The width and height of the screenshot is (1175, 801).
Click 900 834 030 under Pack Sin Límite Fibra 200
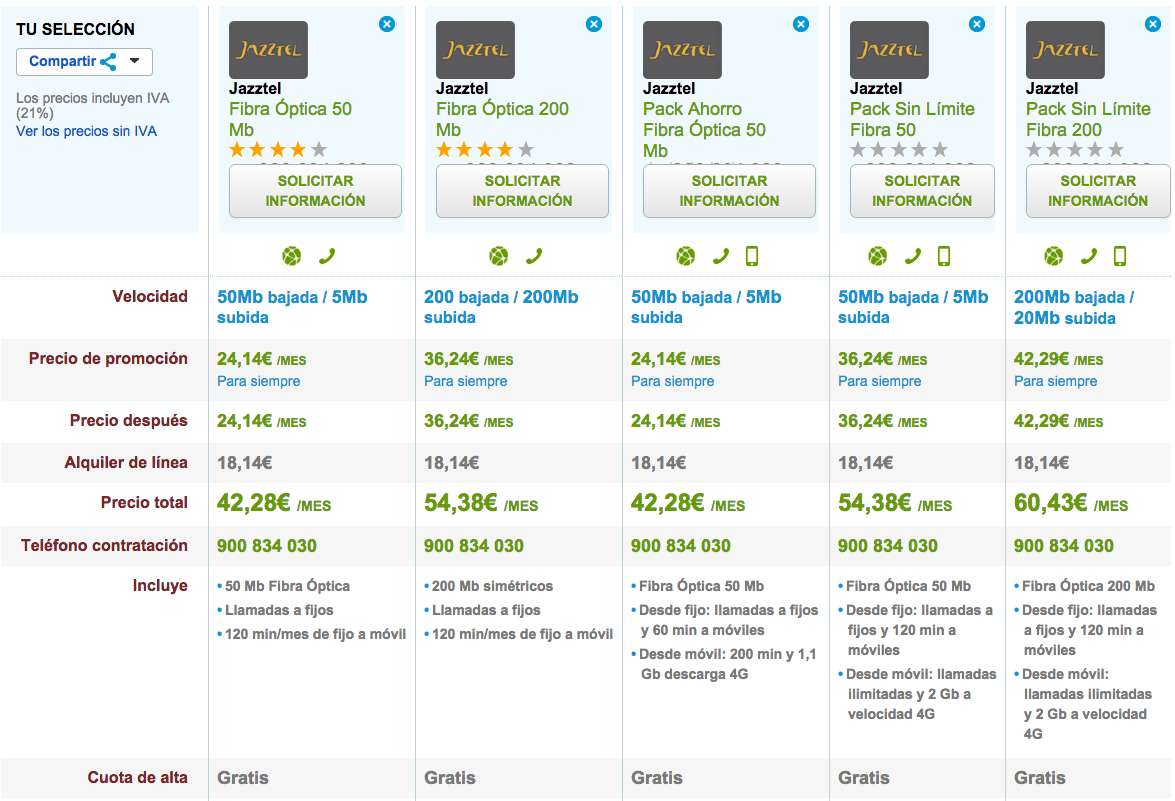1063,546
